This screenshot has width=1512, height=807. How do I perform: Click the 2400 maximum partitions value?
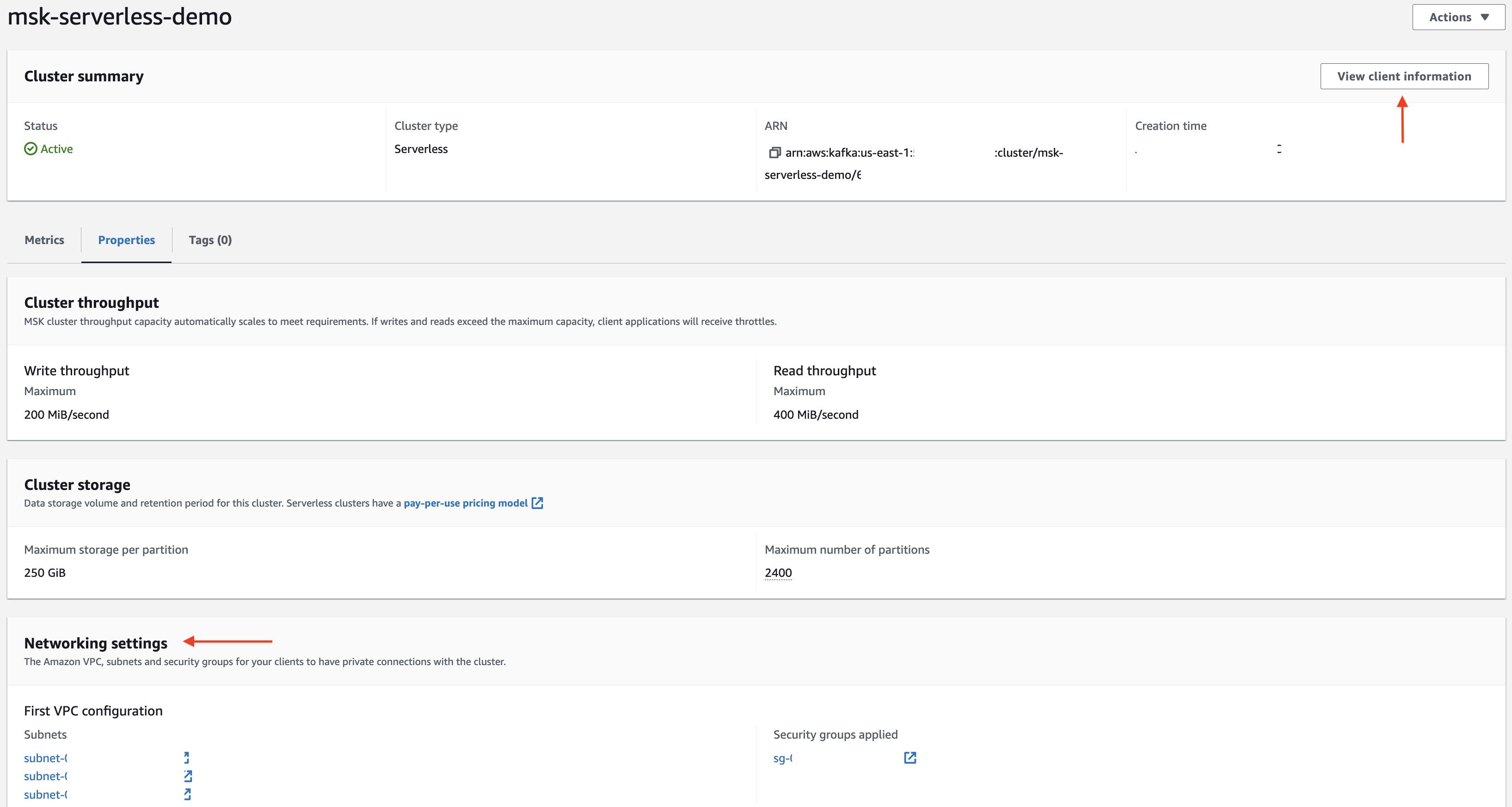click(778, 573)
